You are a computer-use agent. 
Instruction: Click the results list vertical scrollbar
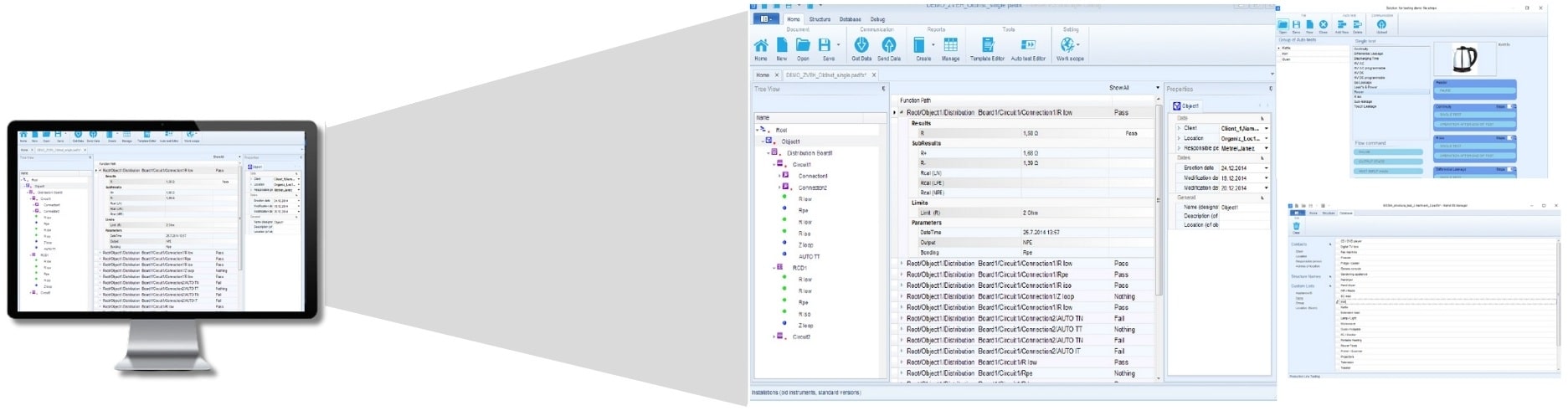[x=1159, y=199]
